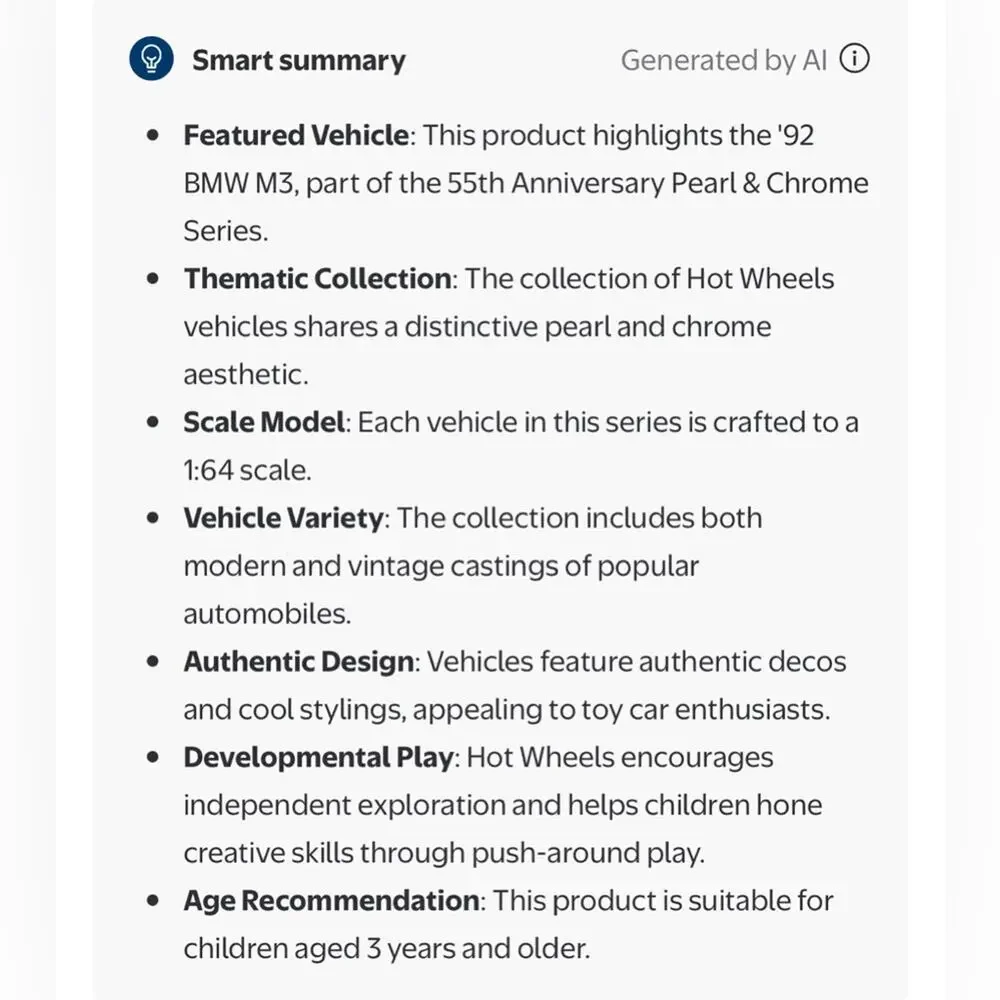
Task: Click the Authentic Design bold label
Action: pos(298,661)
